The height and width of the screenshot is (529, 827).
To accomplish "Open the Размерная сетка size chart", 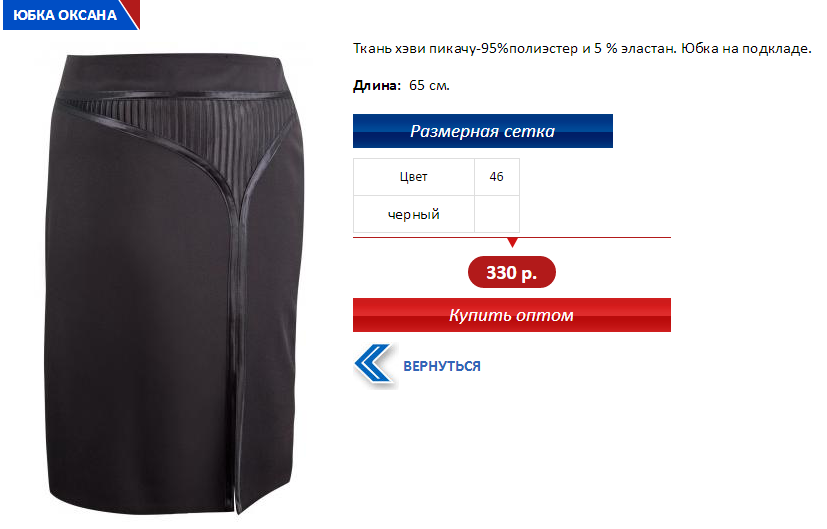I will click(483, 131).
